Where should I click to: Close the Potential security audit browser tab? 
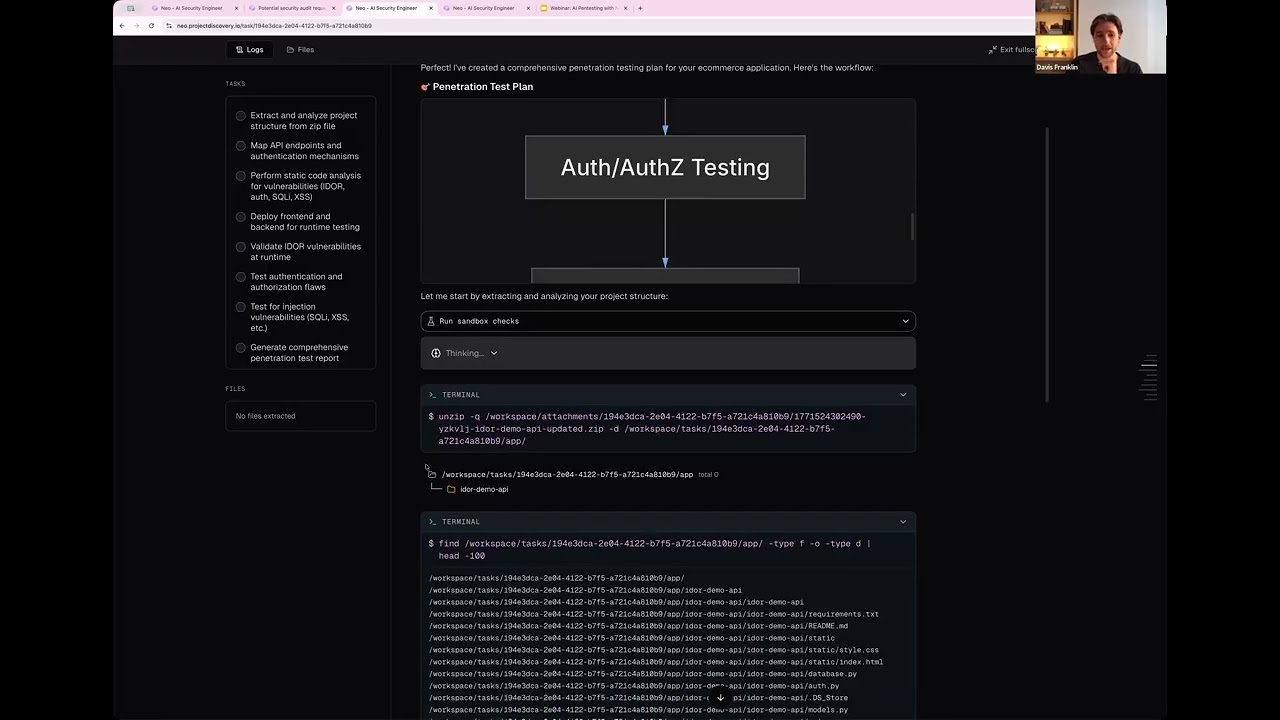tap(334, 8)
